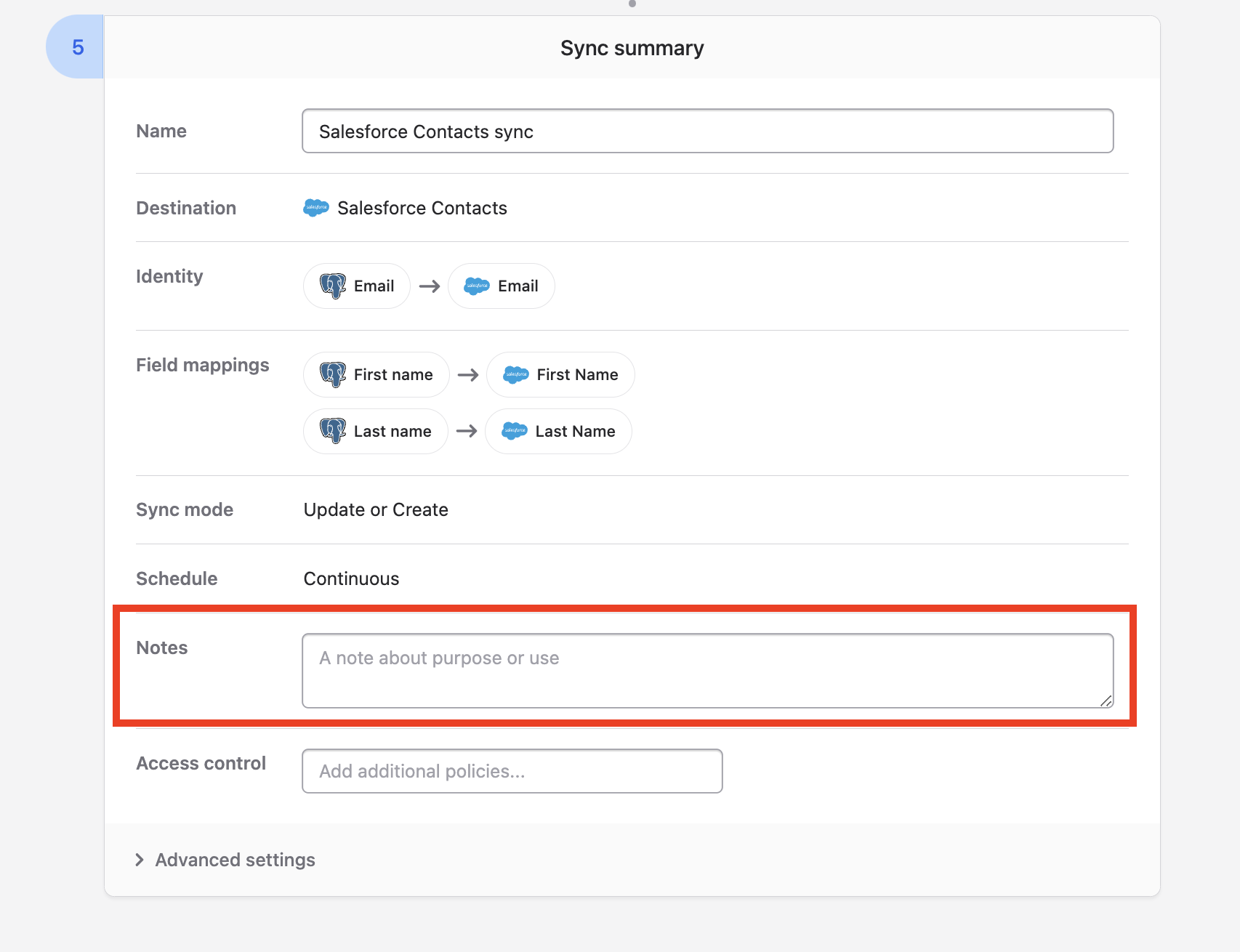Image resolution: width=1240 pixels, height=952 pixels.
Task: Click the Access control policies field
Action: (x=512, y=771)
